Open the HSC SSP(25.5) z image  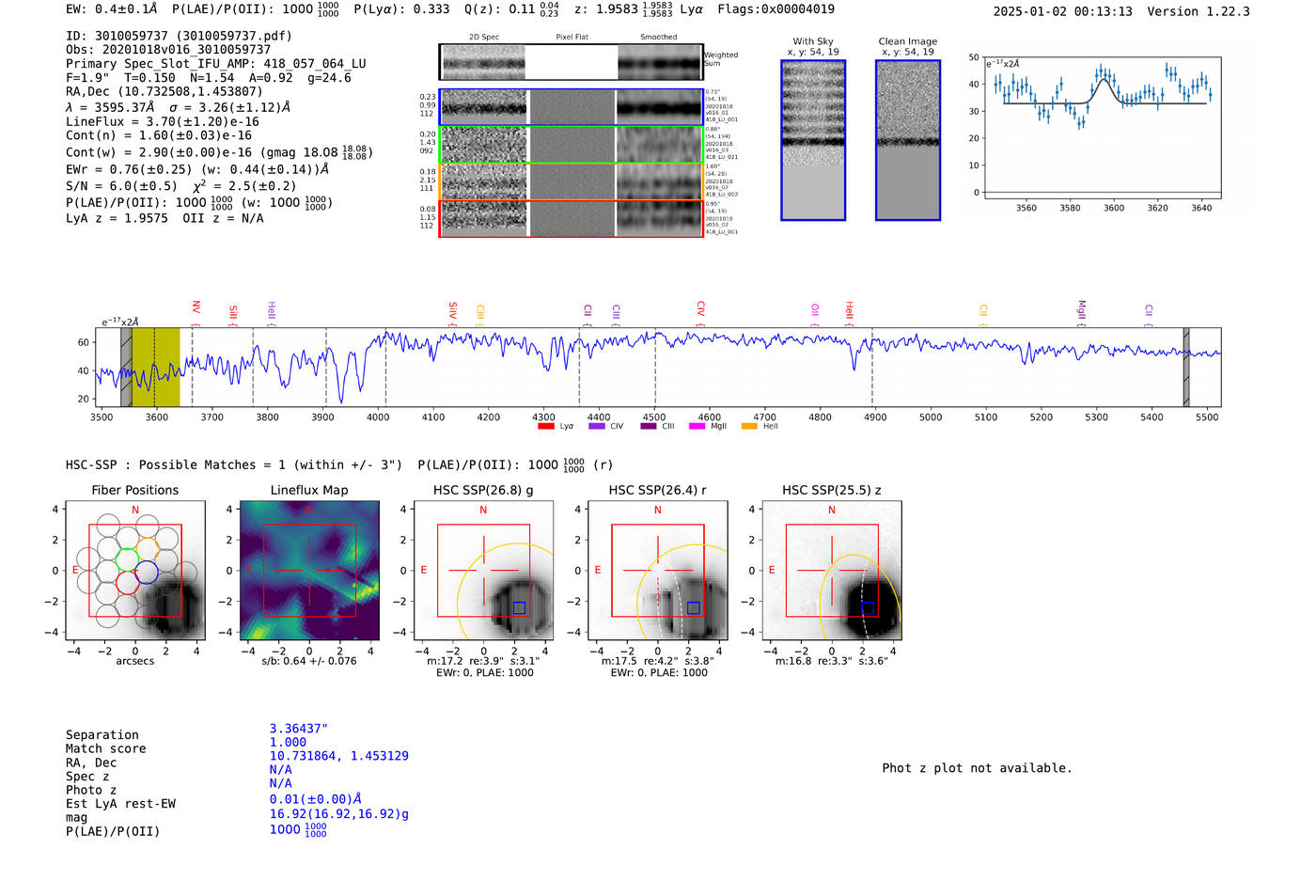(831, 571)
